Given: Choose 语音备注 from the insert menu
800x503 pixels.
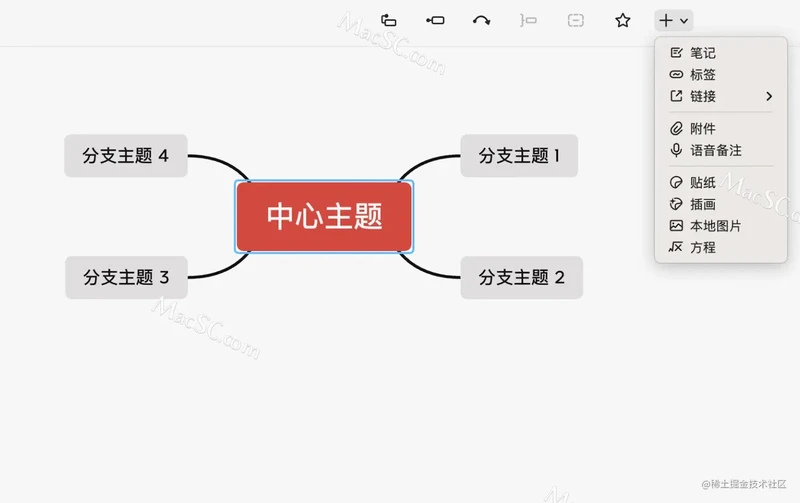Looking at the screenshot, I should coord(720,150).
